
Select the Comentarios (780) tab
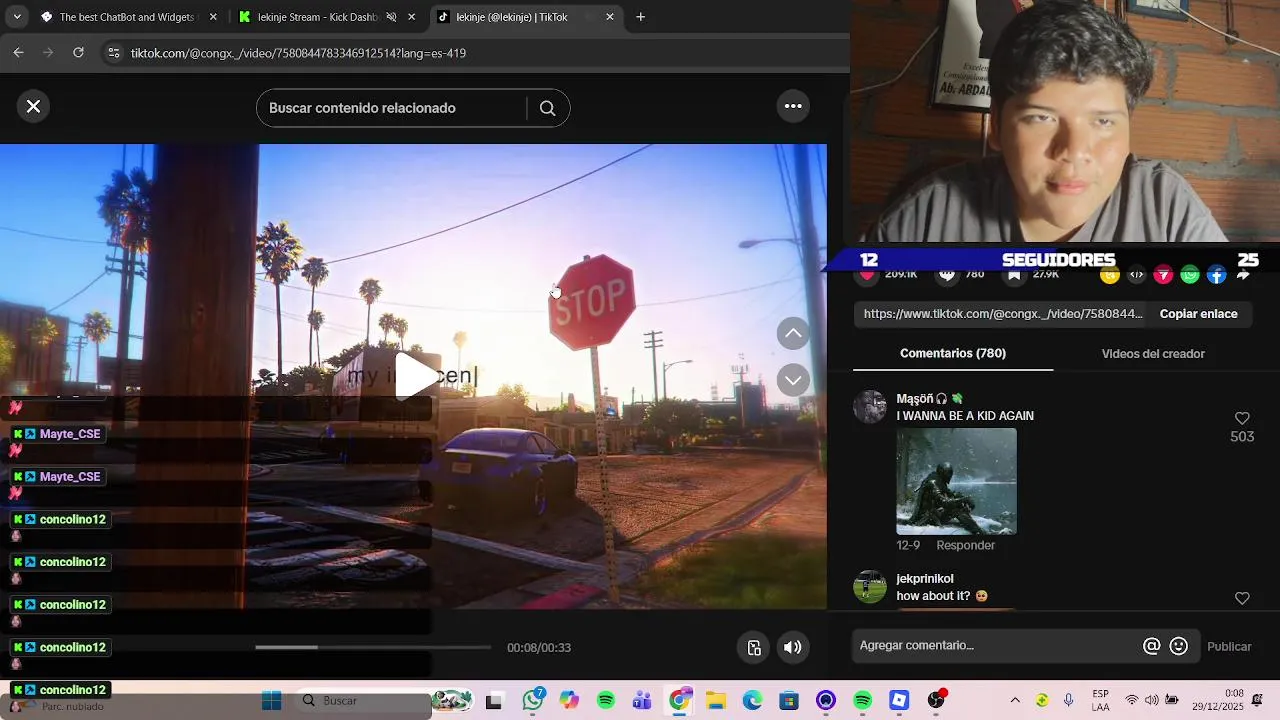(x=953, y=353)
